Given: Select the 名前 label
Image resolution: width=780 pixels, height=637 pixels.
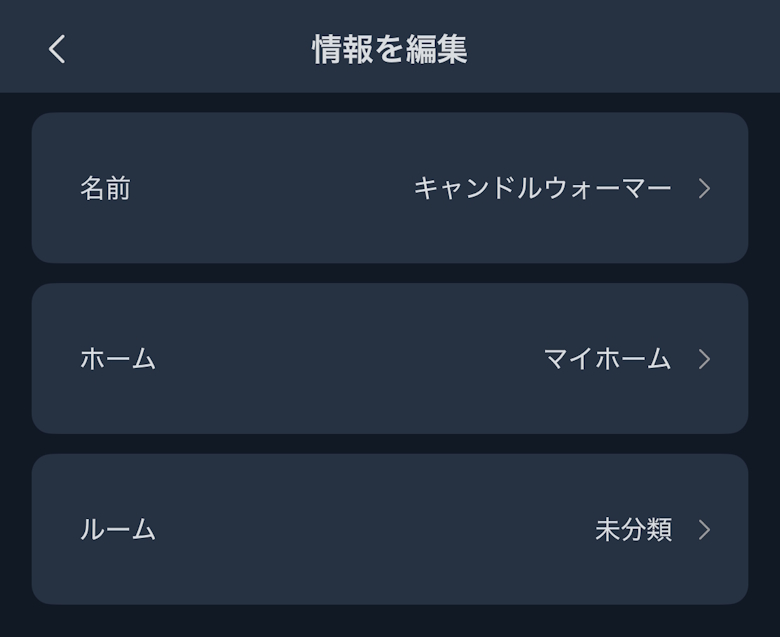Looking at the screenshot, I should click(x=105, y=188).
